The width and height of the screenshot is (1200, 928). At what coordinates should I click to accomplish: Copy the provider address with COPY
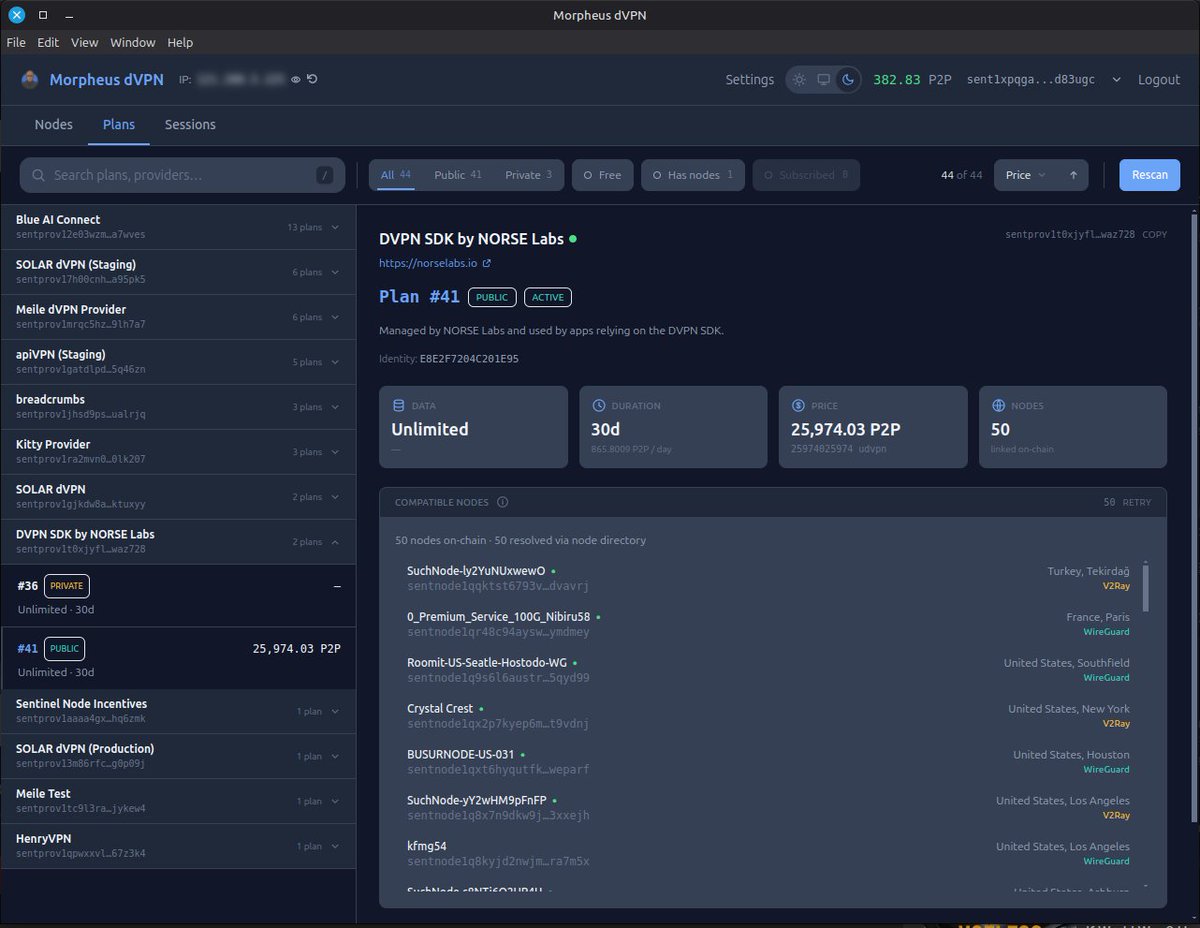1154,234
